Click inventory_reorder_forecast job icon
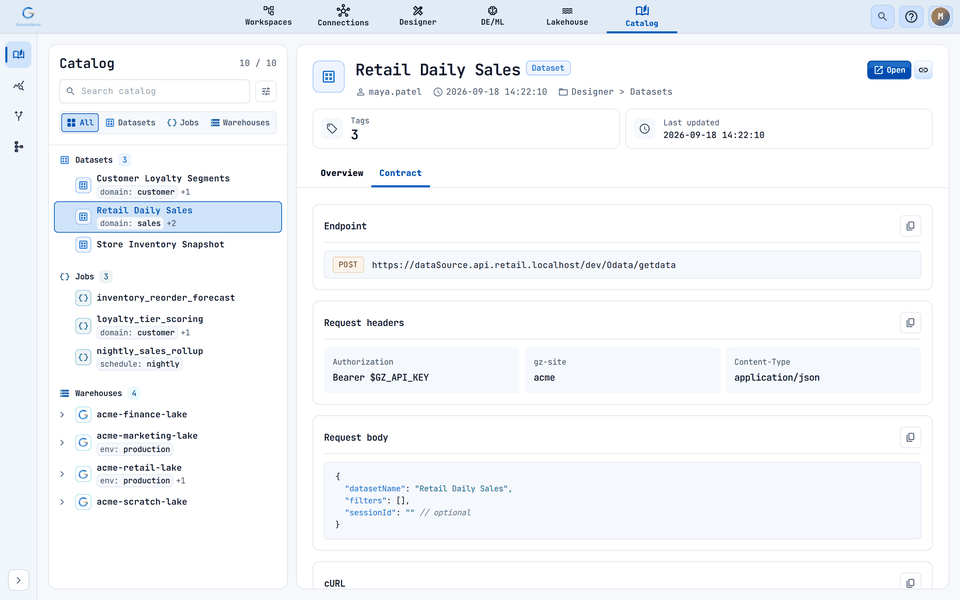The height and width of the screenshot is (600, 960). pyautogui.click(x=83, y=298)
